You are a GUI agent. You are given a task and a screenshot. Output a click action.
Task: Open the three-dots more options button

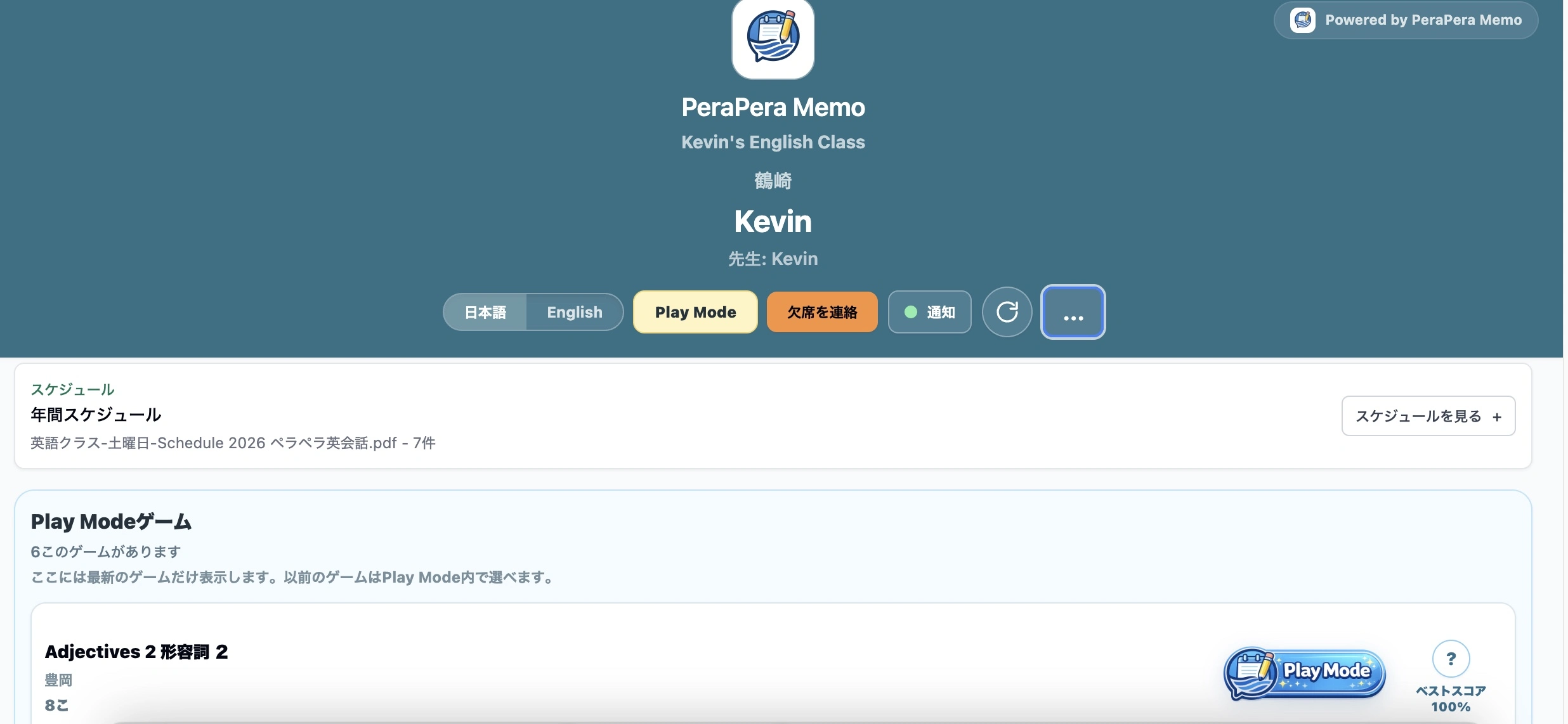(1073, 312)
